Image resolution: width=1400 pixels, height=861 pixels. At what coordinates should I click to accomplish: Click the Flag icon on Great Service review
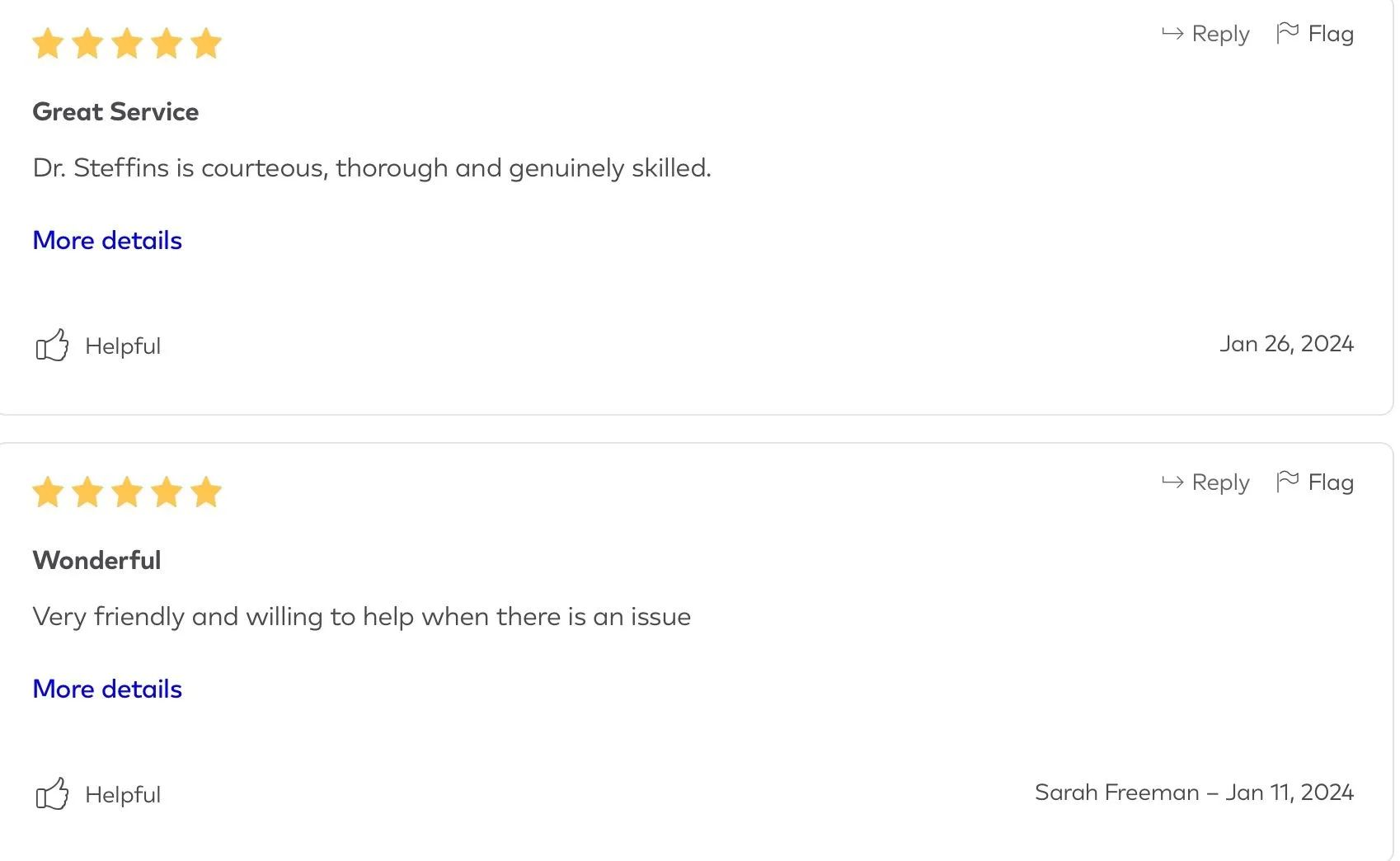coord(1287,33)
